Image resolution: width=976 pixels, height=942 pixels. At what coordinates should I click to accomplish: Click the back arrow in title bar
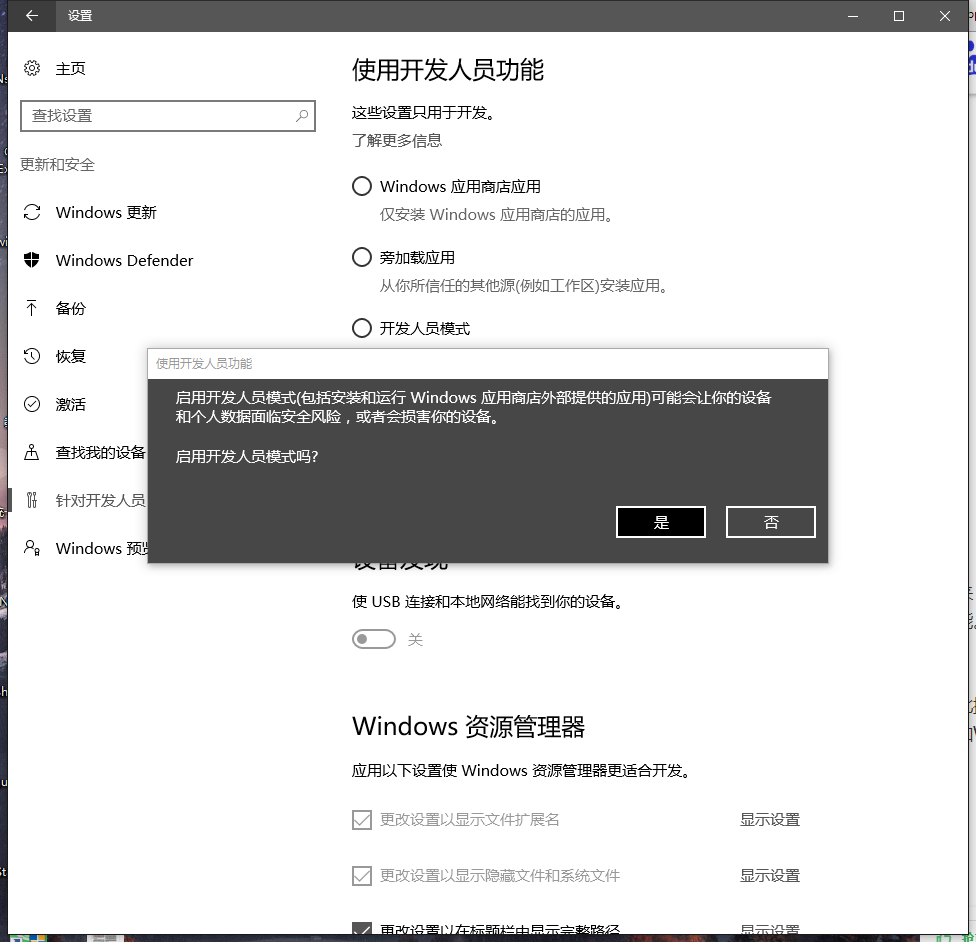(32, 16)
